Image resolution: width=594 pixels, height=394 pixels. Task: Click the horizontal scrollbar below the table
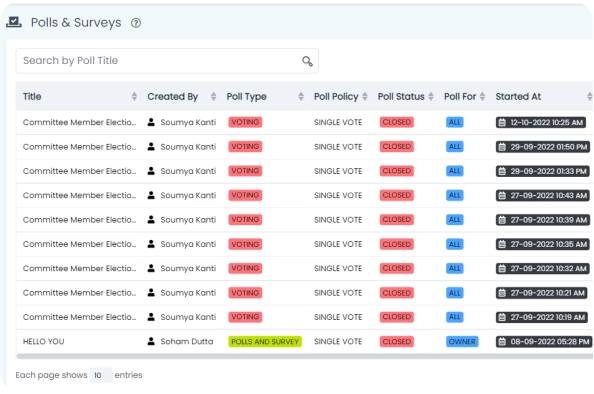(x=304, y=356)
